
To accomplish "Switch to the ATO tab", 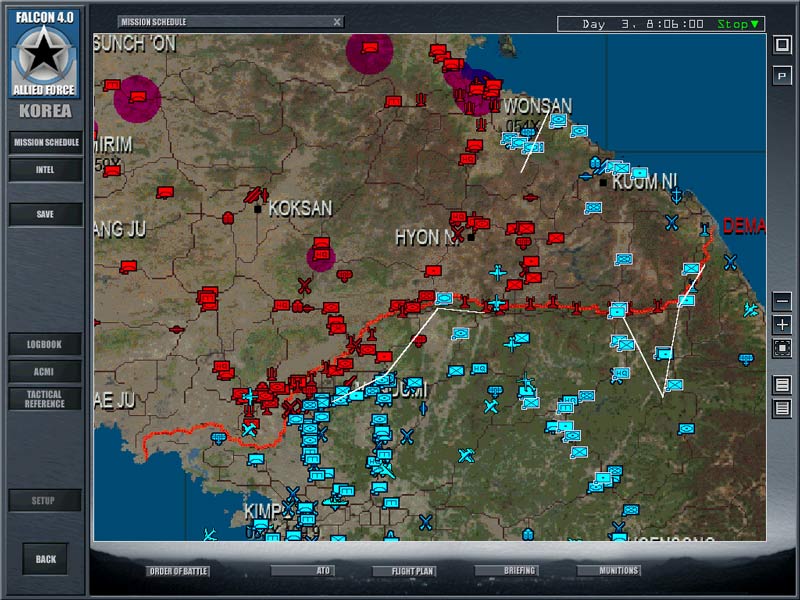I will pos(303,570).
